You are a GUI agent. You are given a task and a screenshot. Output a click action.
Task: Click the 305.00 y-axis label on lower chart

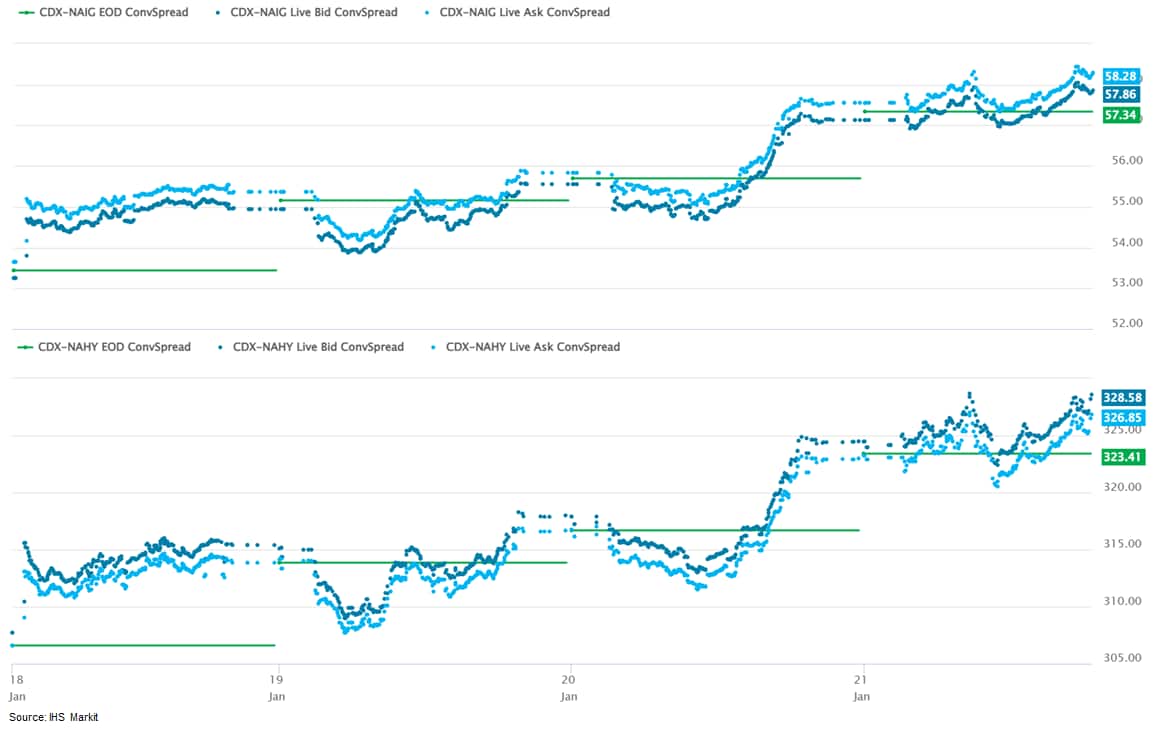click(x=1122, y=658)
